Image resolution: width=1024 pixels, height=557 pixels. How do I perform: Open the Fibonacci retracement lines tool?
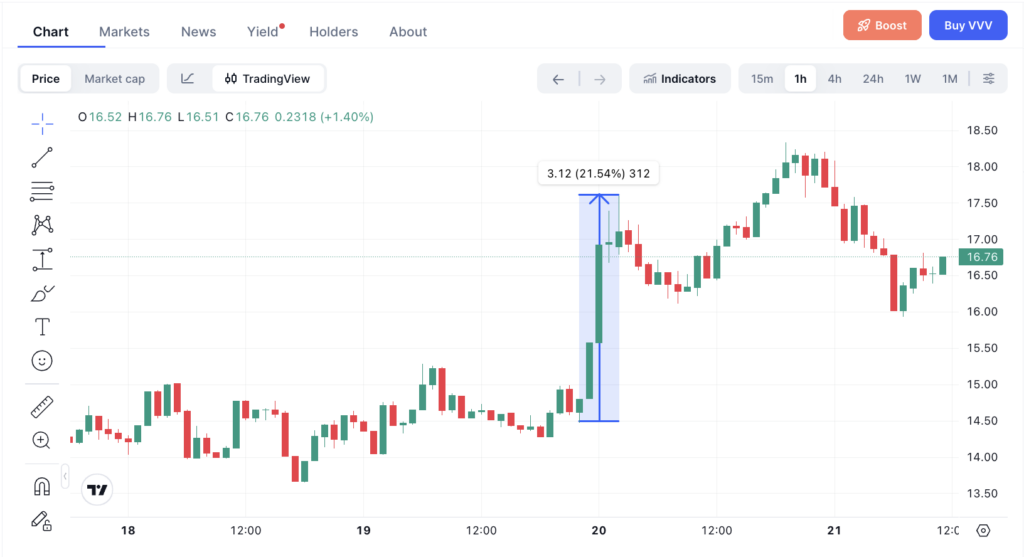[42, 191]
